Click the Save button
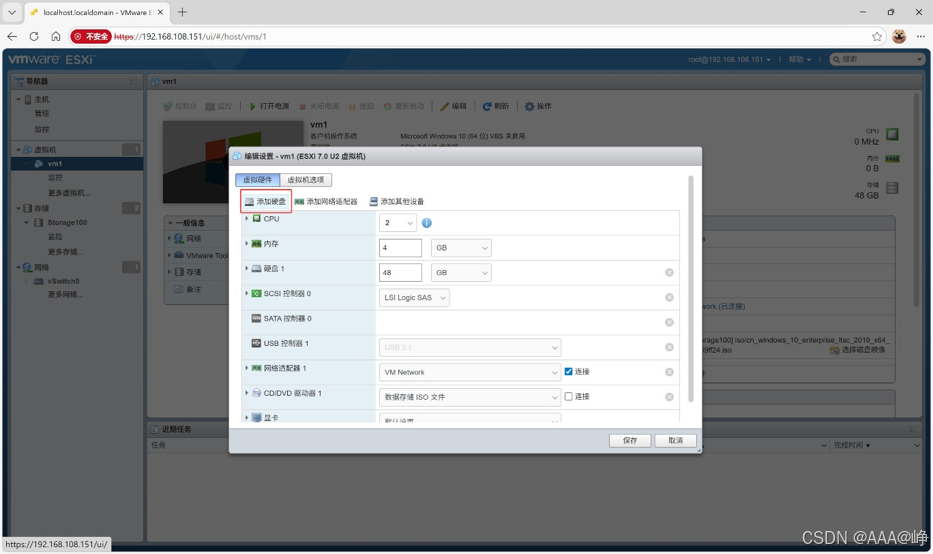 click(x=630, y=440)
